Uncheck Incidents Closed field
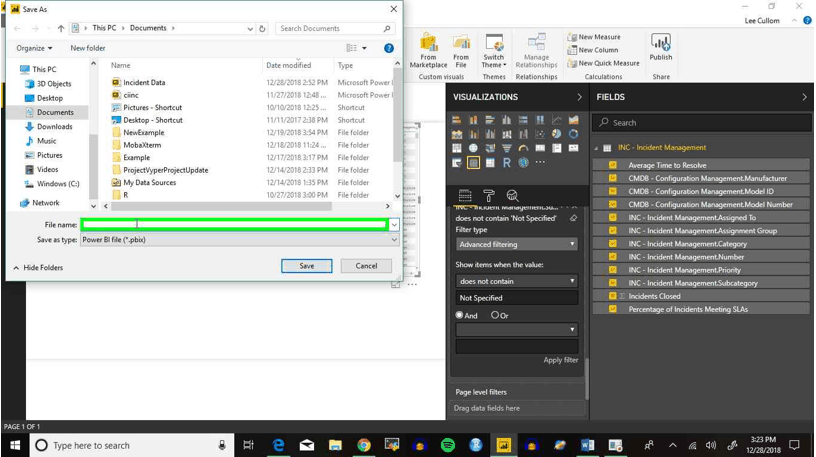Viewport: 816px width, 457px height. (x=613, y=296)
